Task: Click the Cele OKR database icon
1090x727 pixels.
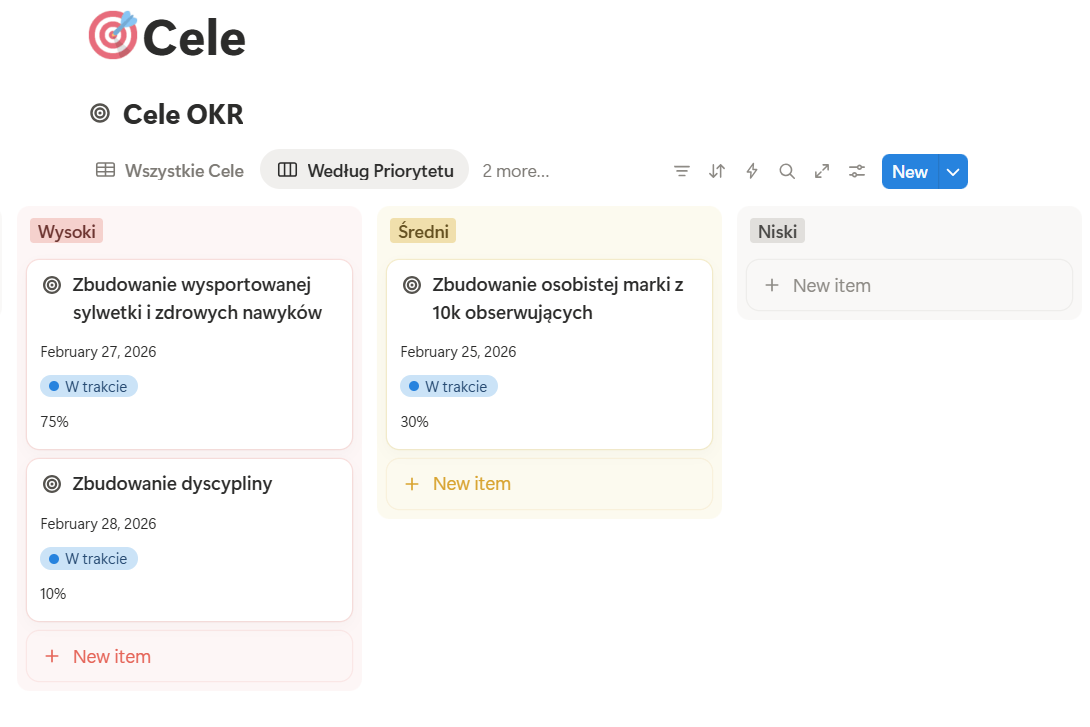Action: [x=100, y=114]
